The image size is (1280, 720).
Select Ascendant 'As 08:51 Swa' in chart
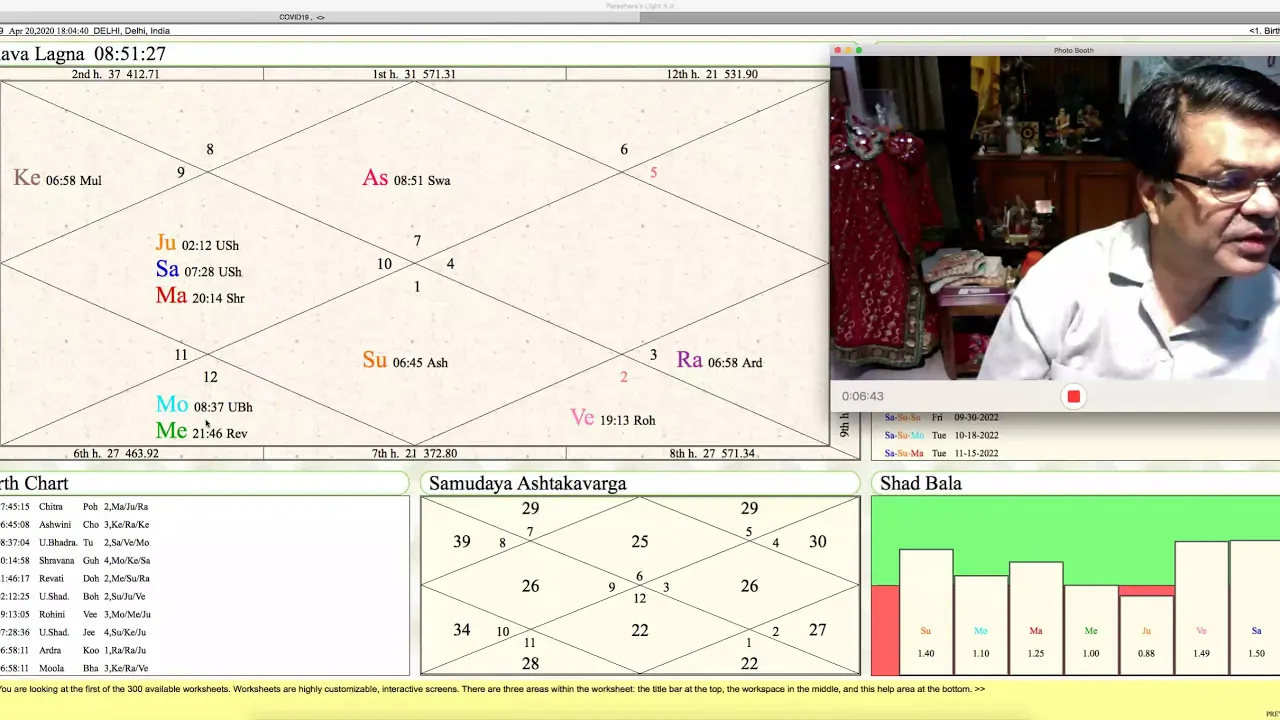[x=406, y=179]
